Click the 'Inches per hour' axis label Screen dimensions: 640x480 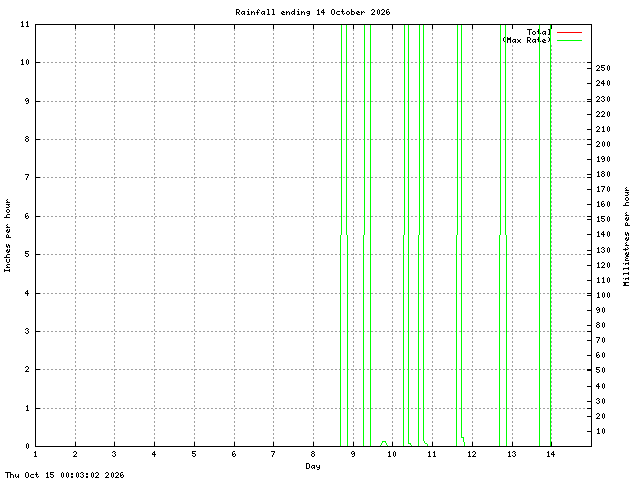tap(7, 236)
